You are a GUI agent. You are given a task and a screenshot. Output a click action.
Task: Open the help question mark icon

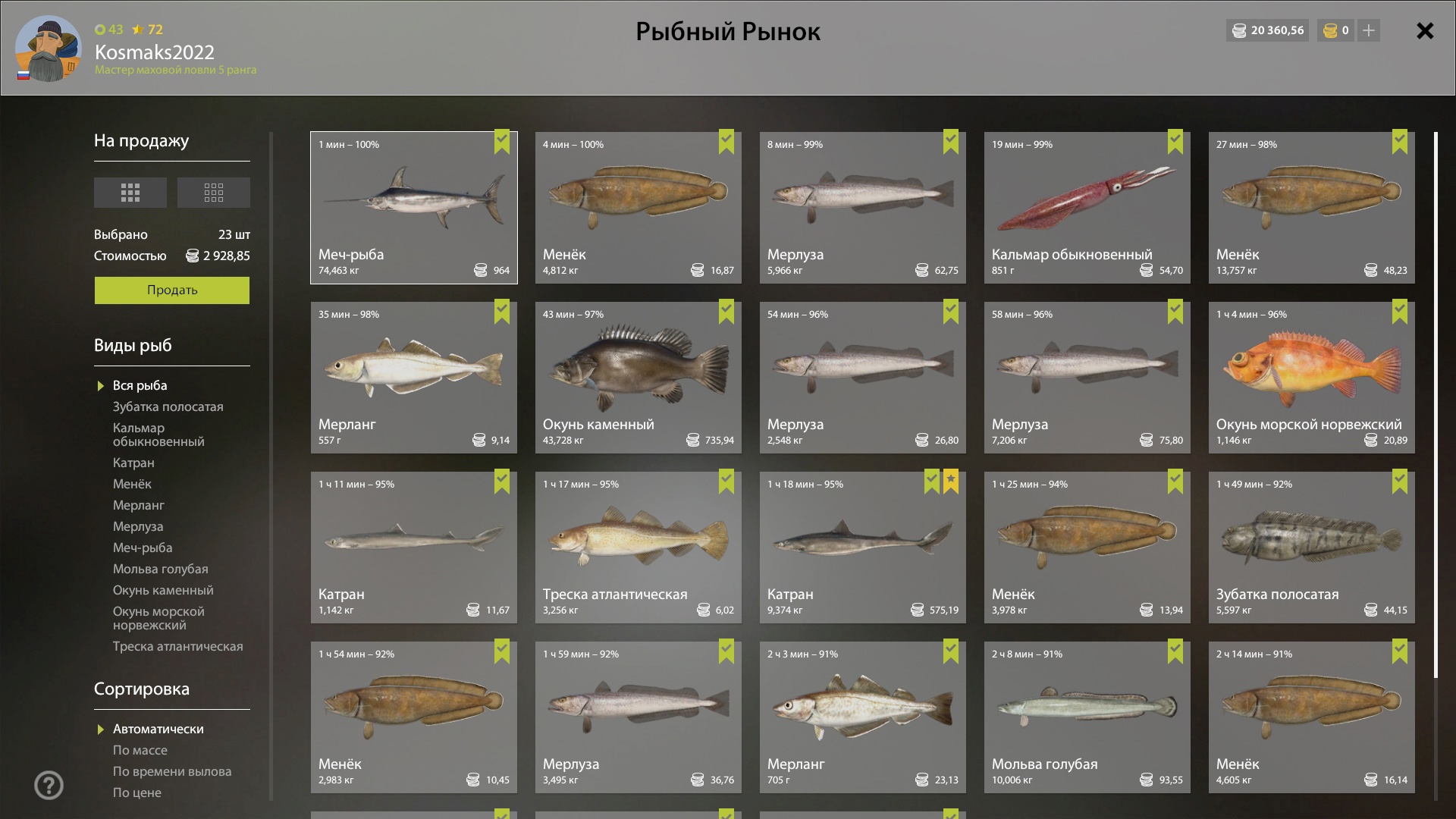click(x=49, y=785)
